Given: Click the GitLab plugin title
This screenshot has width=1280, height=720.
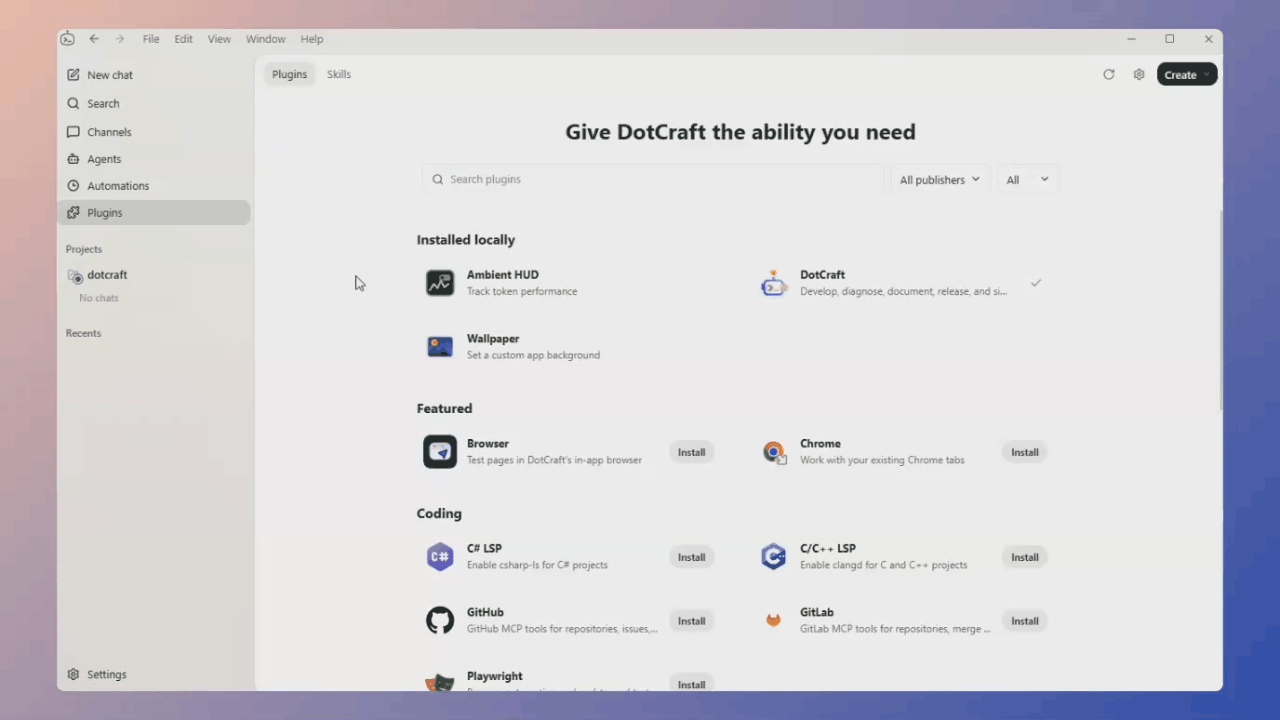Looking at the screenshot, I should pos(817,612).
